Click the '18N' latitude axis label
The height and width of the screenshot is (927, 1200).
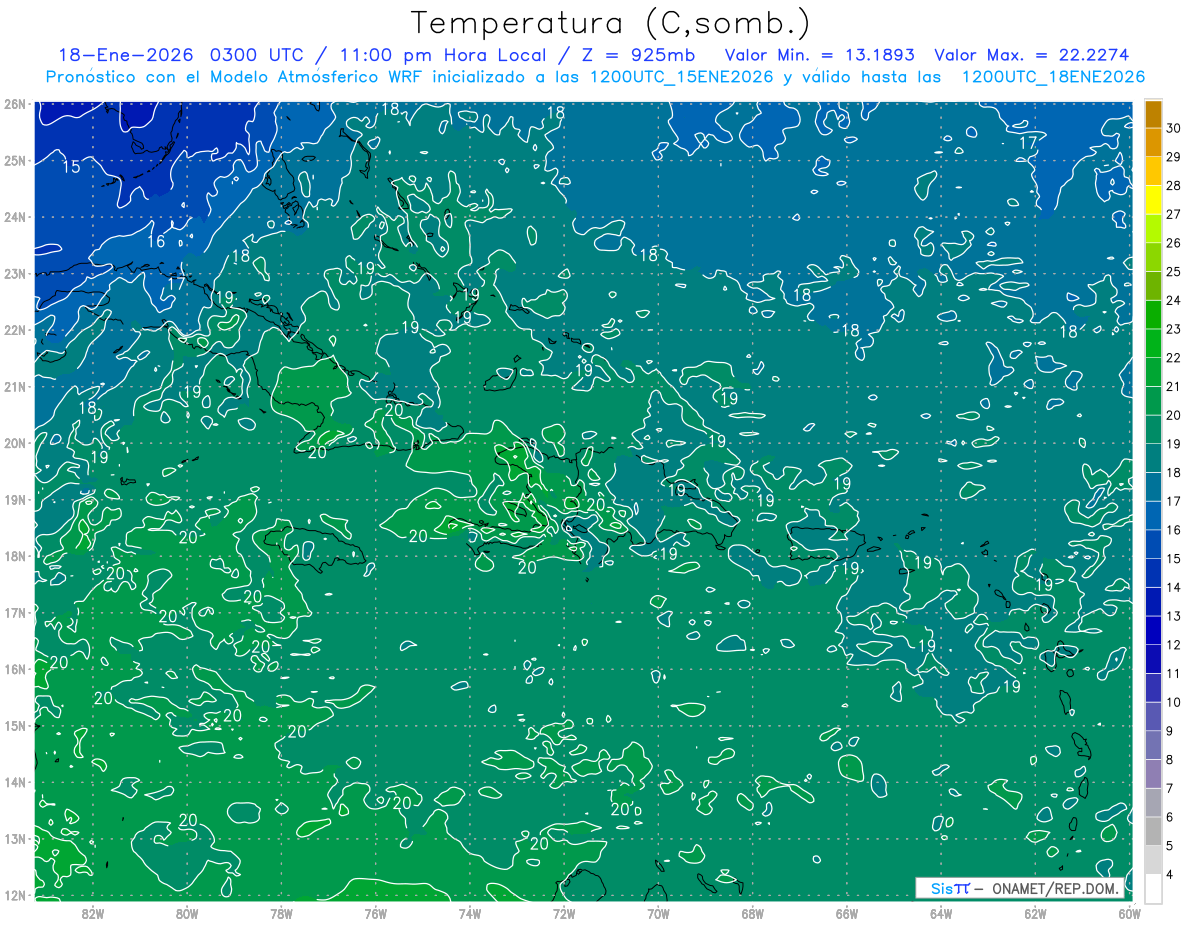[15, 556]
